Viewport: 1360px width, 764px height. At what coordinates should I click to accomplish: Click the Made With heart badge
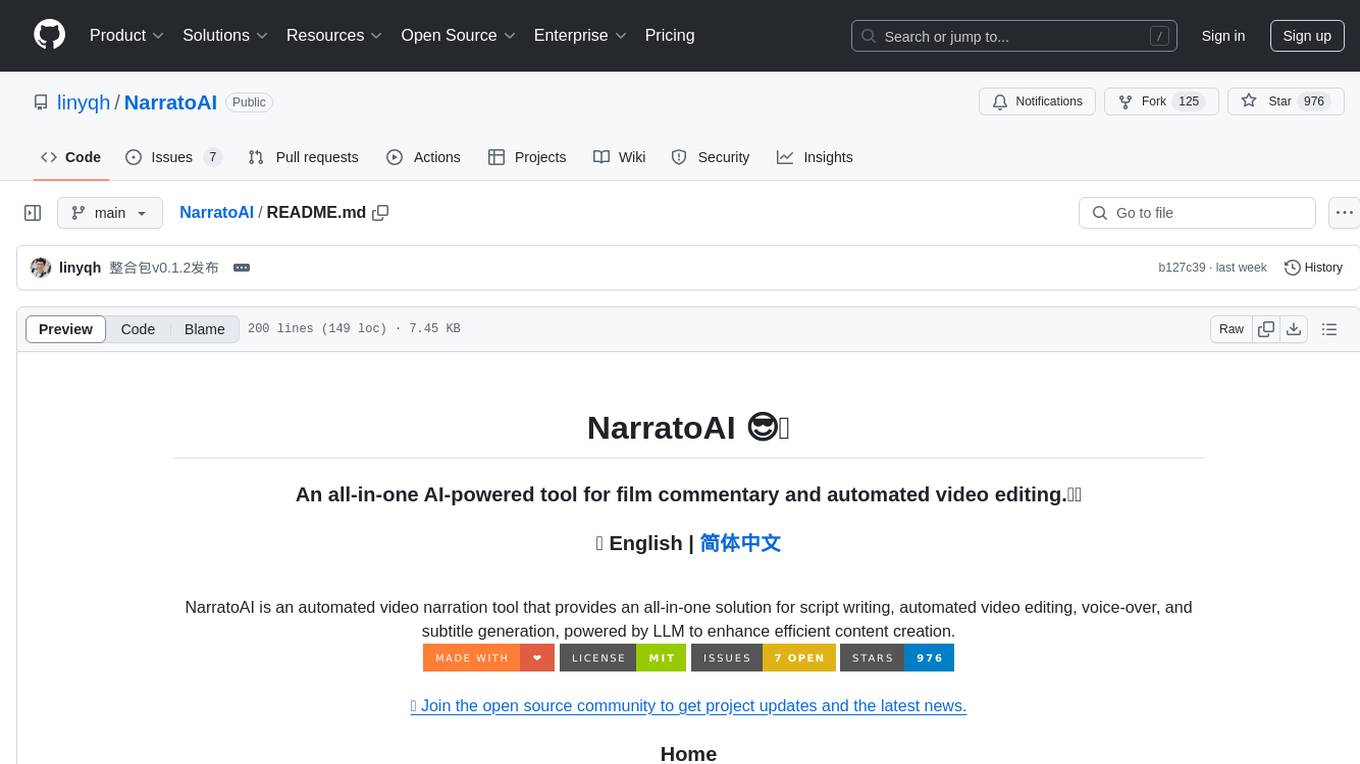[x=489, y=658]
